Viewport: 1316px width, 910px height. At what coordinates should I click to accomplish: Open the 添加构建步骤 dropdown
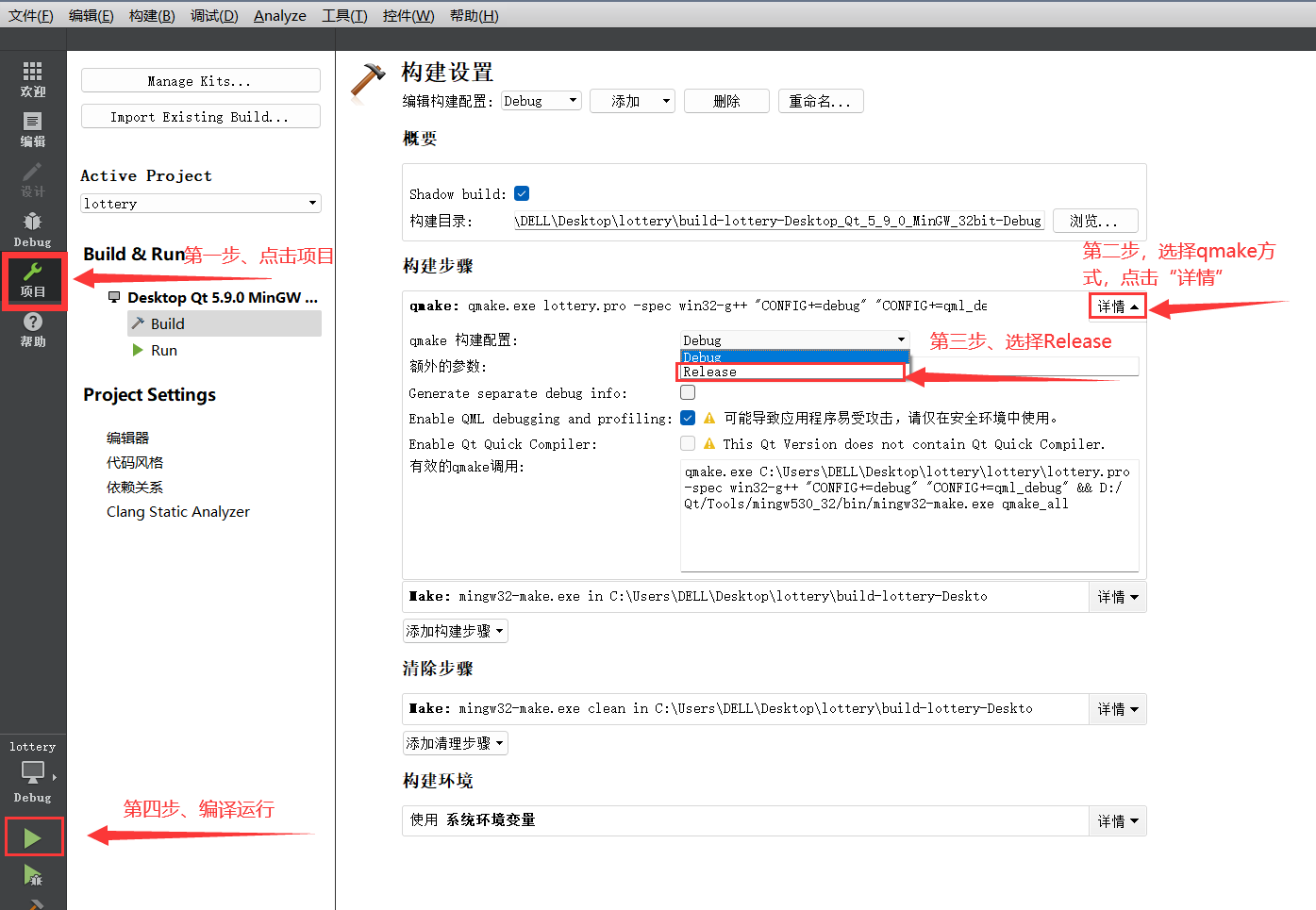tap(456, 631)
